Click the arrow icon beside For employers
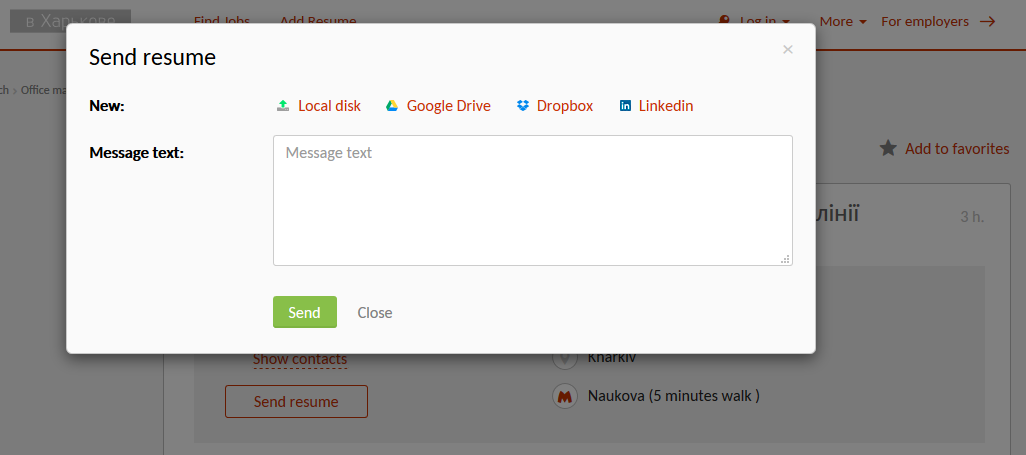1026x455 pixels. point(988,21)
